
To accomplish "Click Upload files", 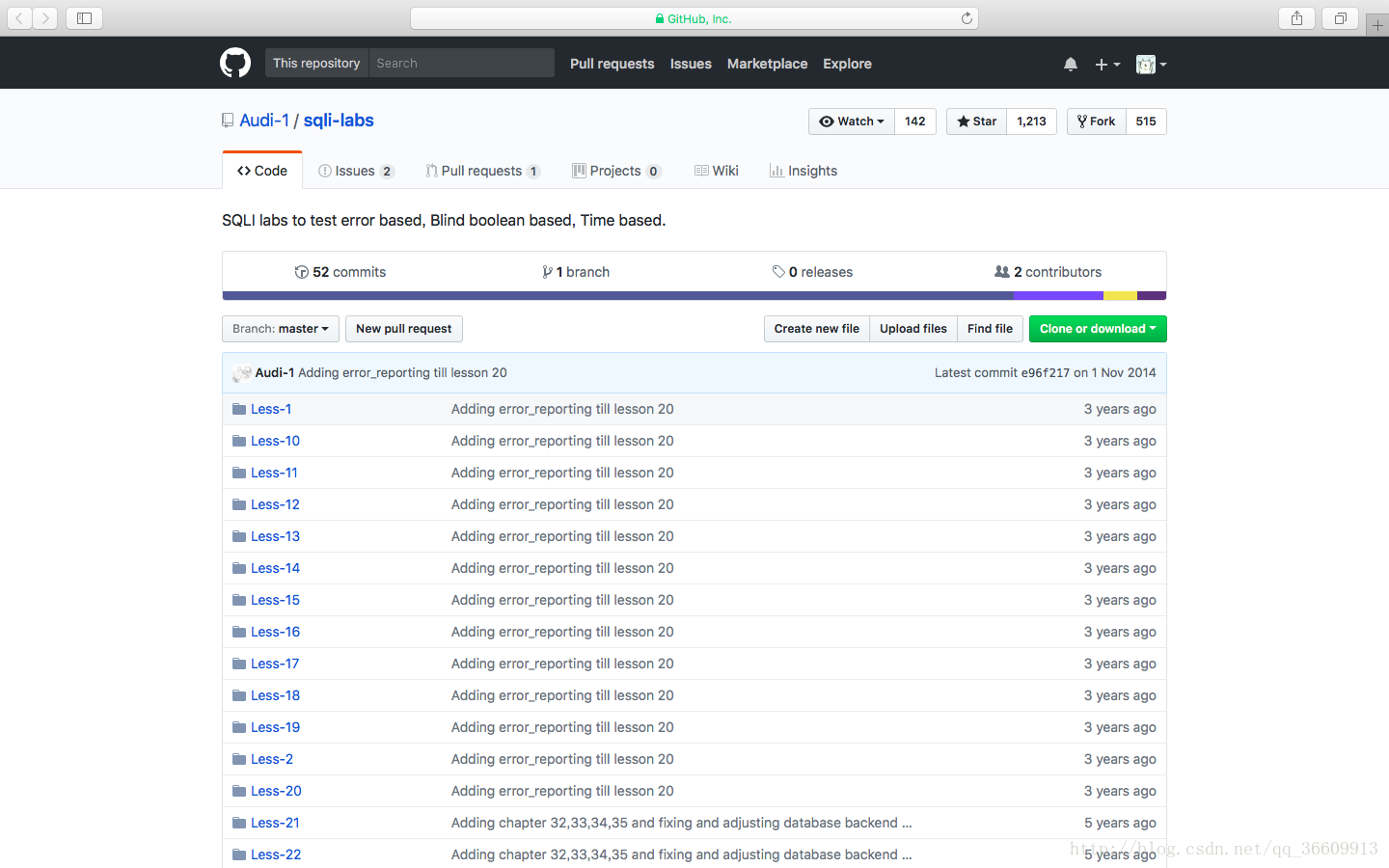I will pyautogui.click(x=913, y=329).
